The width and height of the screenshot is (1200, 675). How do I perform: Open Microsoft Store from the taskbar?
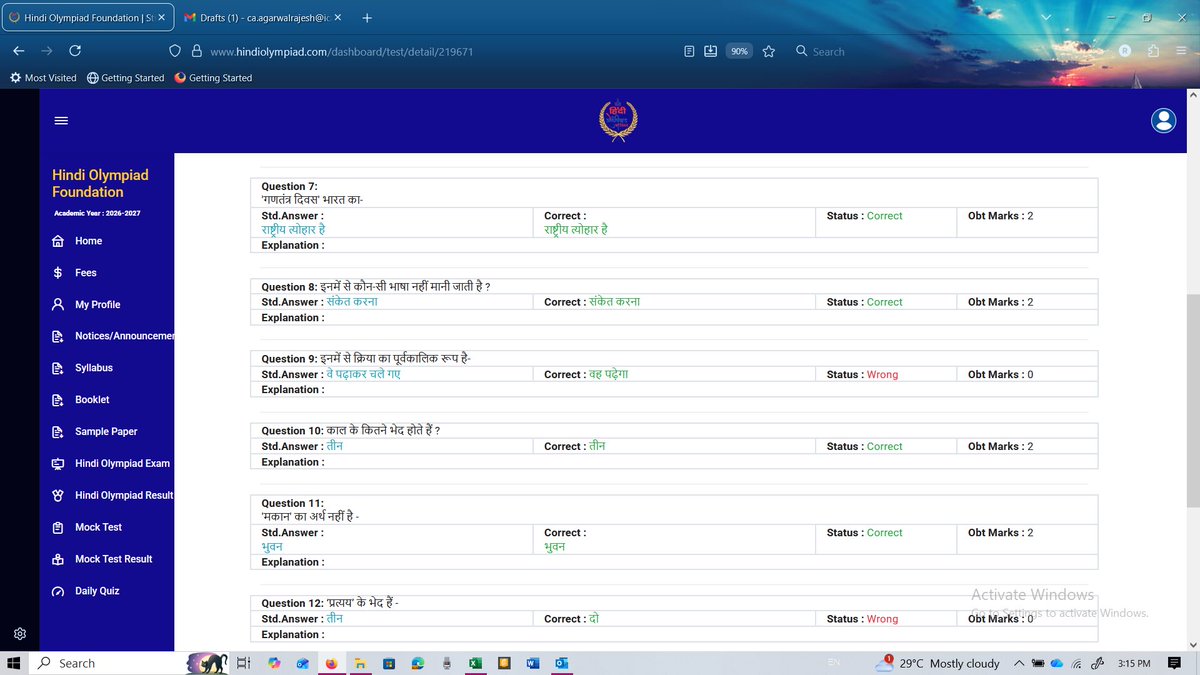(389, 663)
